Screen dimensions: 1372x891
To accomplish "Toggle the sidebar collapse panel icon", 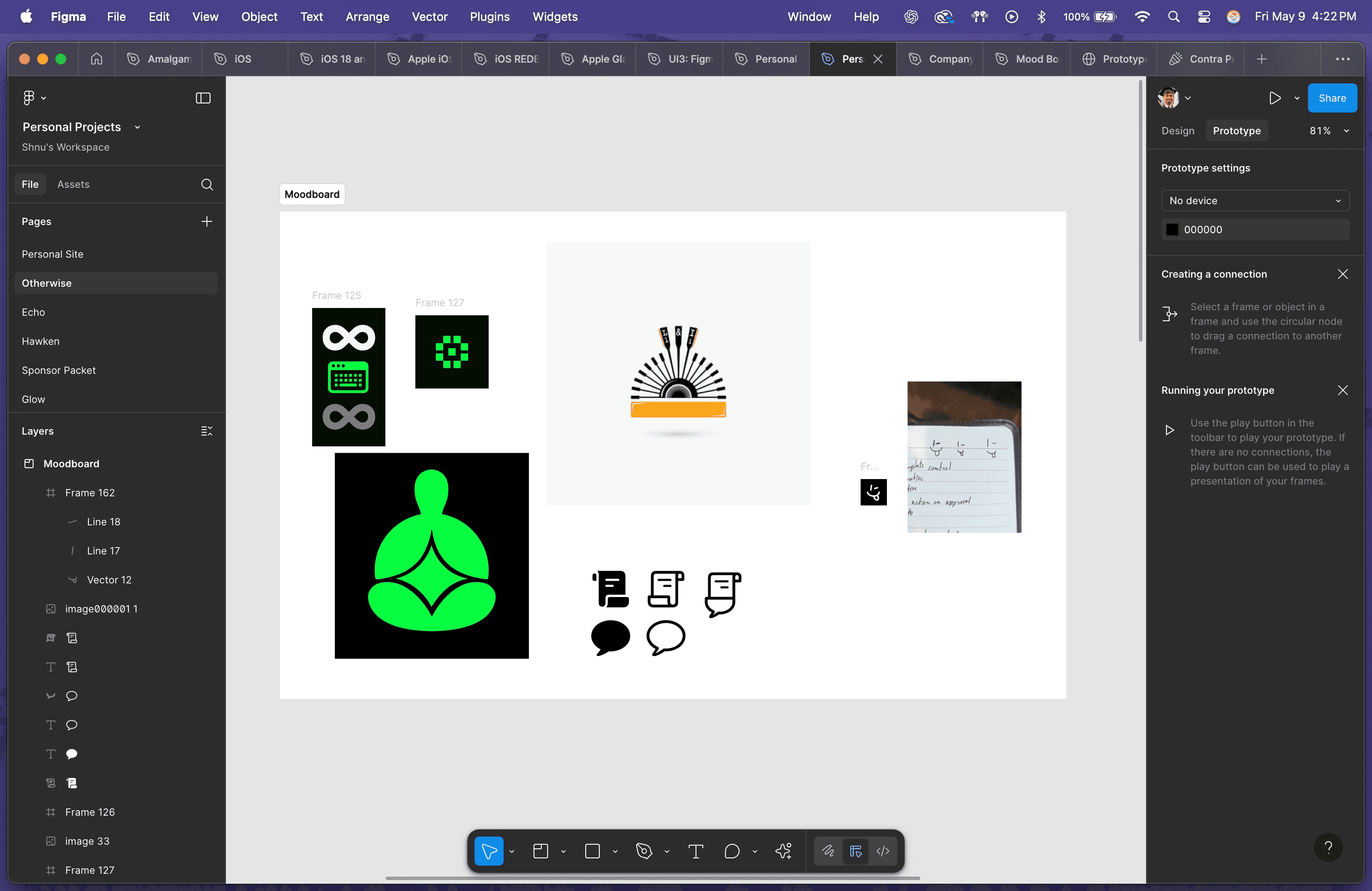I will click(x=203, y=98).
